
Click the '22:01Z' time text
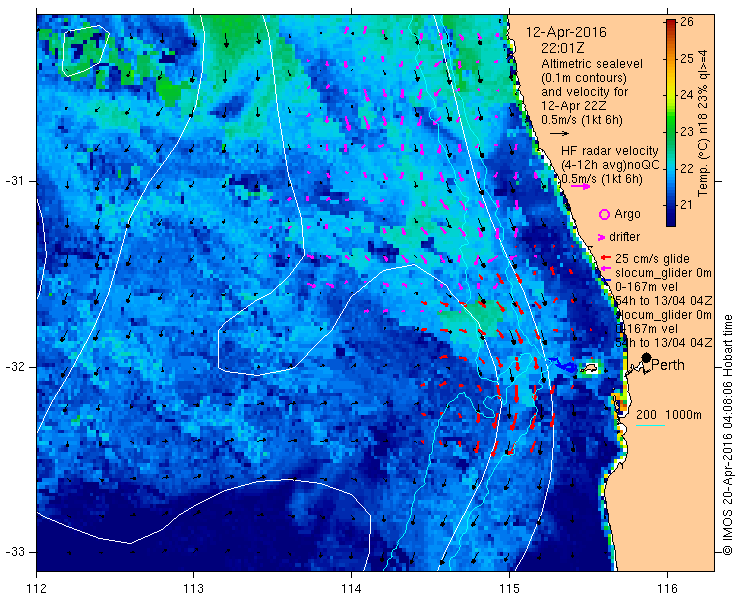pos(563,48)
